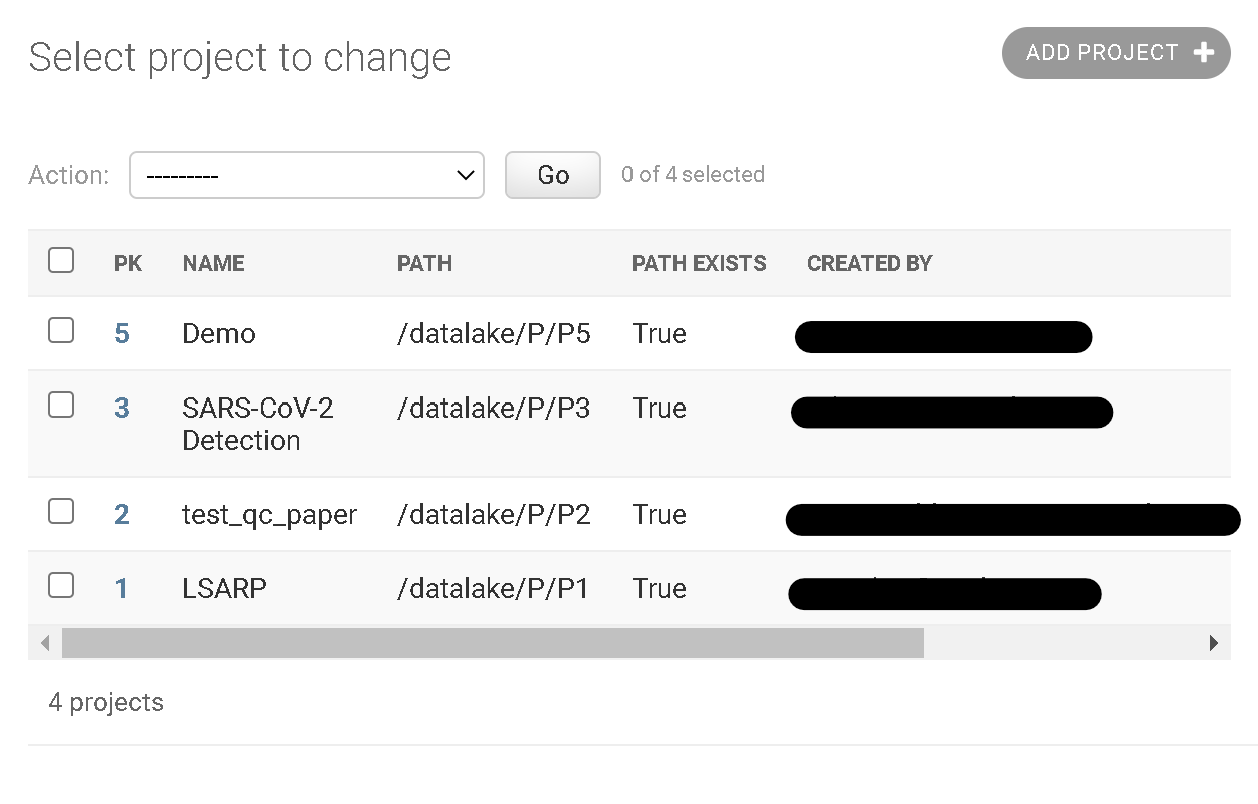Open project with PK 3 link
1258x804 pixels.
tap(122, 408)
